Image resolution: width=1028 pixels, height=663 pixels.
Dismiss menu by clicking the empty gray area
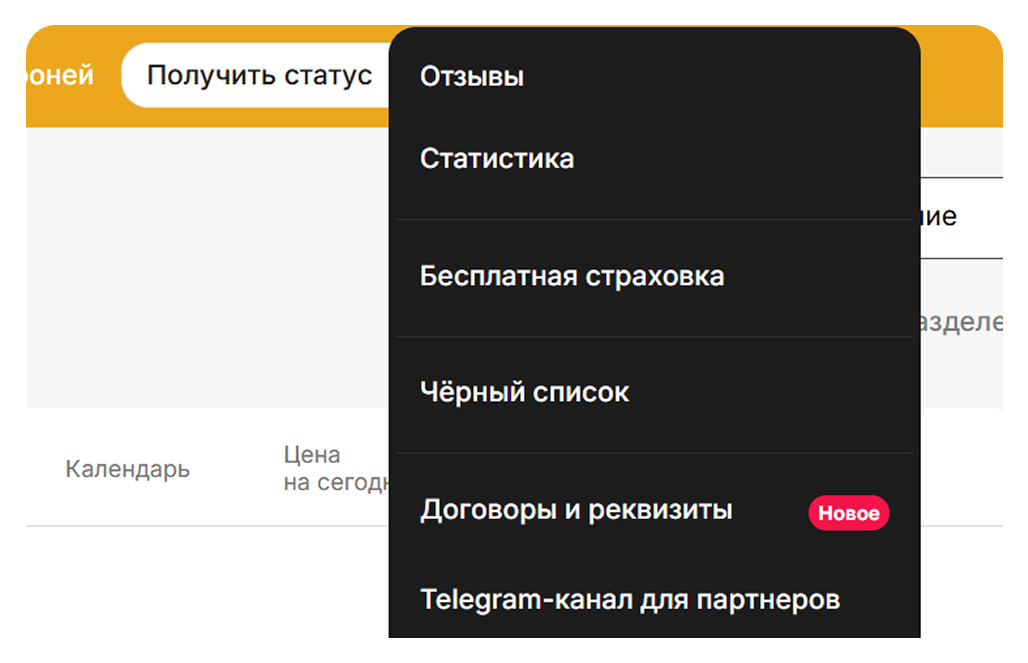[200, 270]
